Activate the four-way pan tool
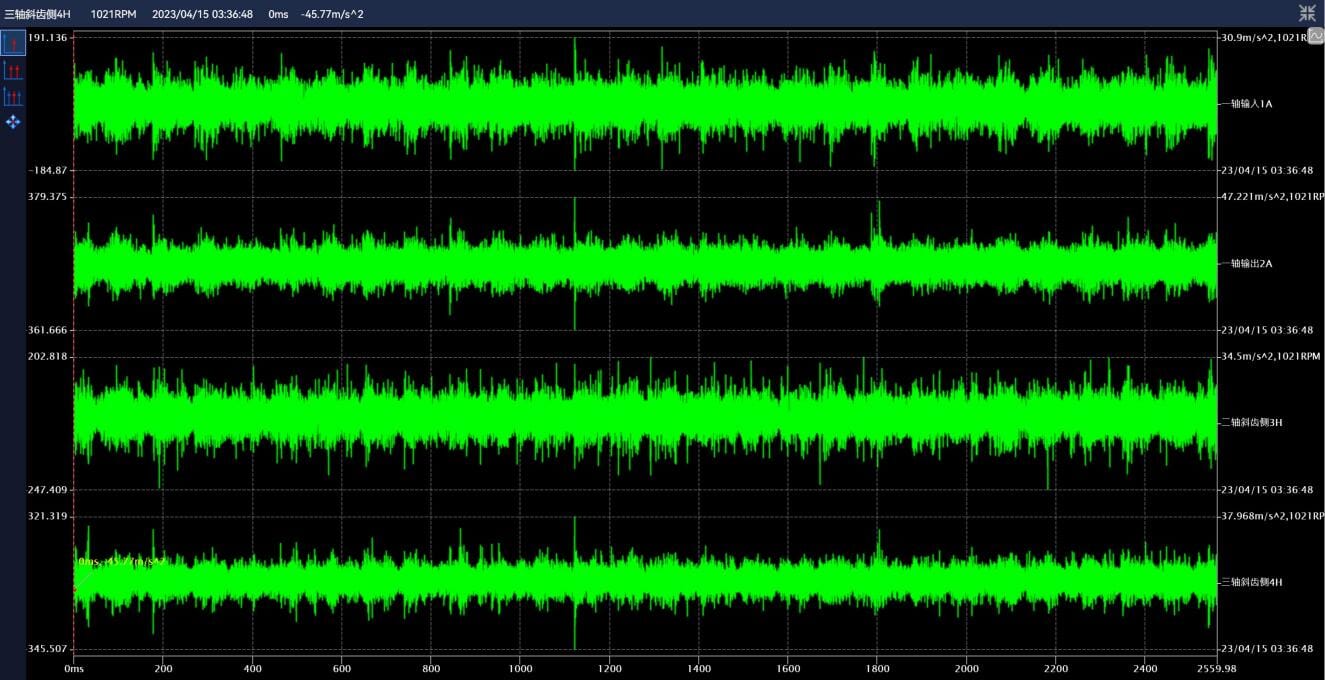 tap(13, 122)
